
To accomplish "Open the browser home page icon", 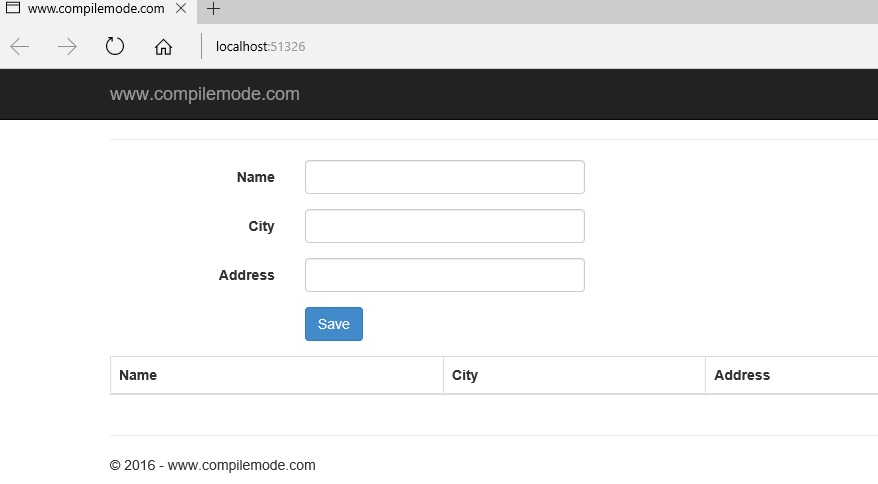I will point(163,47).
